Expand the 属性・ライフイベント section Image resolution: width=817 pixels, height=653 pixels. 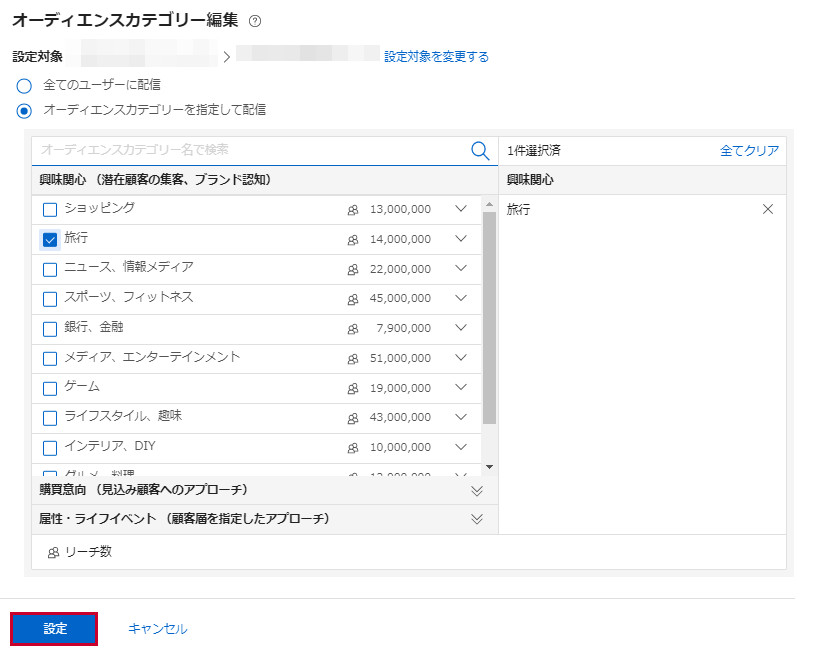pyautogui.click(x=477, y=519)
